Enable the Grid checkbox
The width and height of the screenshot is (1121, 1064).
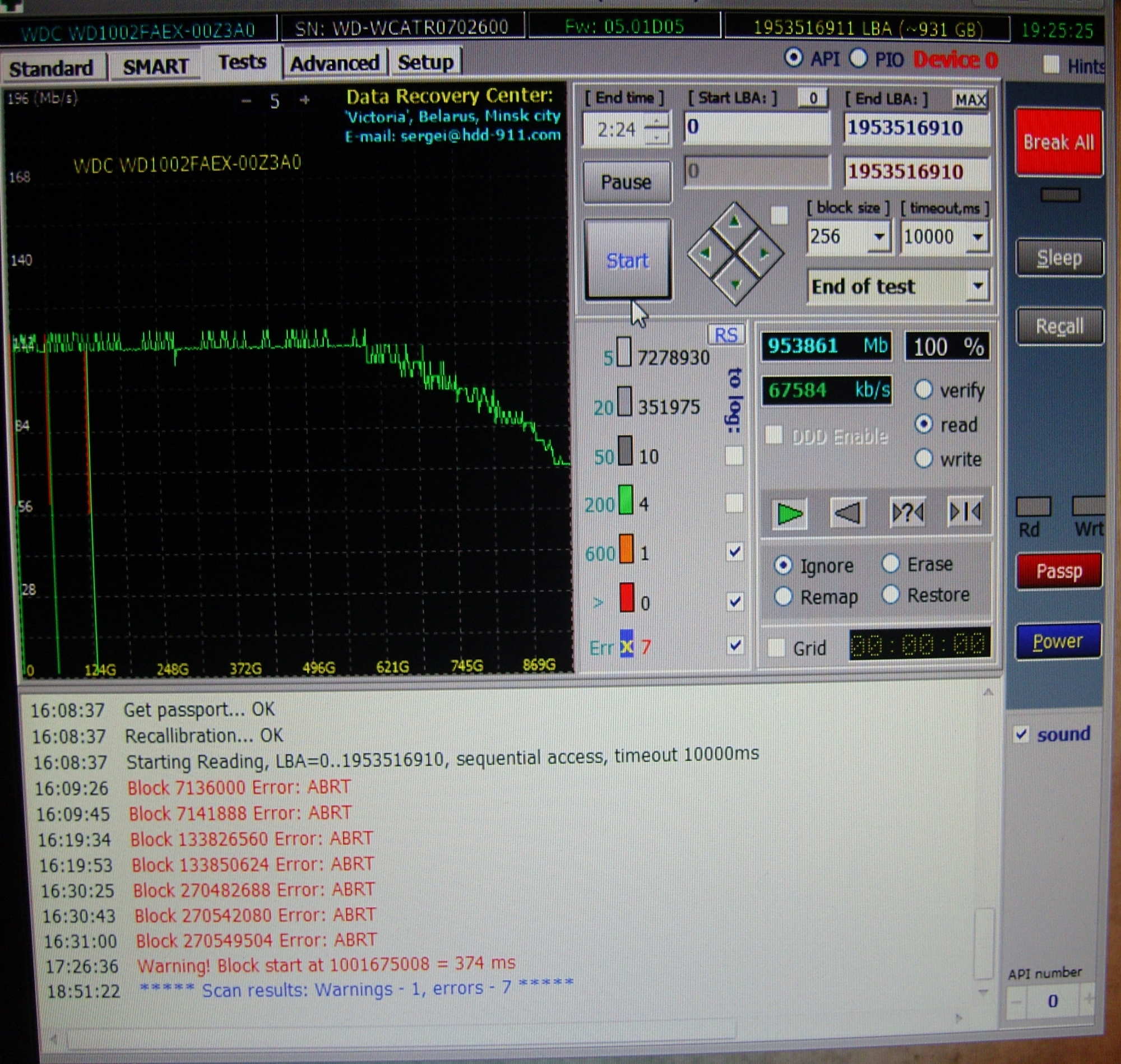(x=776, y=647)
